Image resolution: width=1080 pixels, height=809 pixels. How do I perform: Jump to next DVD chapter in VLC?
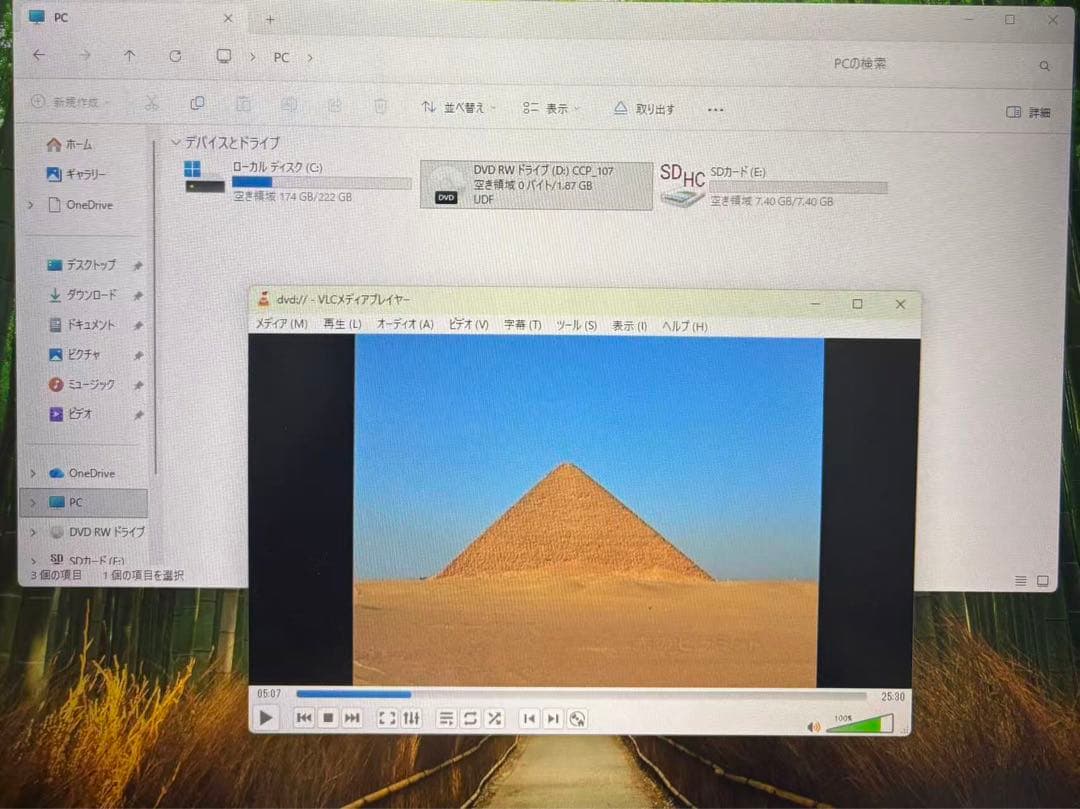(x=553, y=718)
